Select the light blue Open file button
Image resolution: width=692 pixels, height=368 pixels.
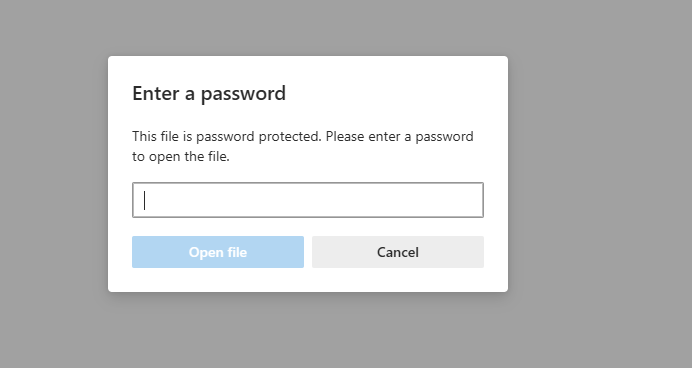(x=218, y=252)
